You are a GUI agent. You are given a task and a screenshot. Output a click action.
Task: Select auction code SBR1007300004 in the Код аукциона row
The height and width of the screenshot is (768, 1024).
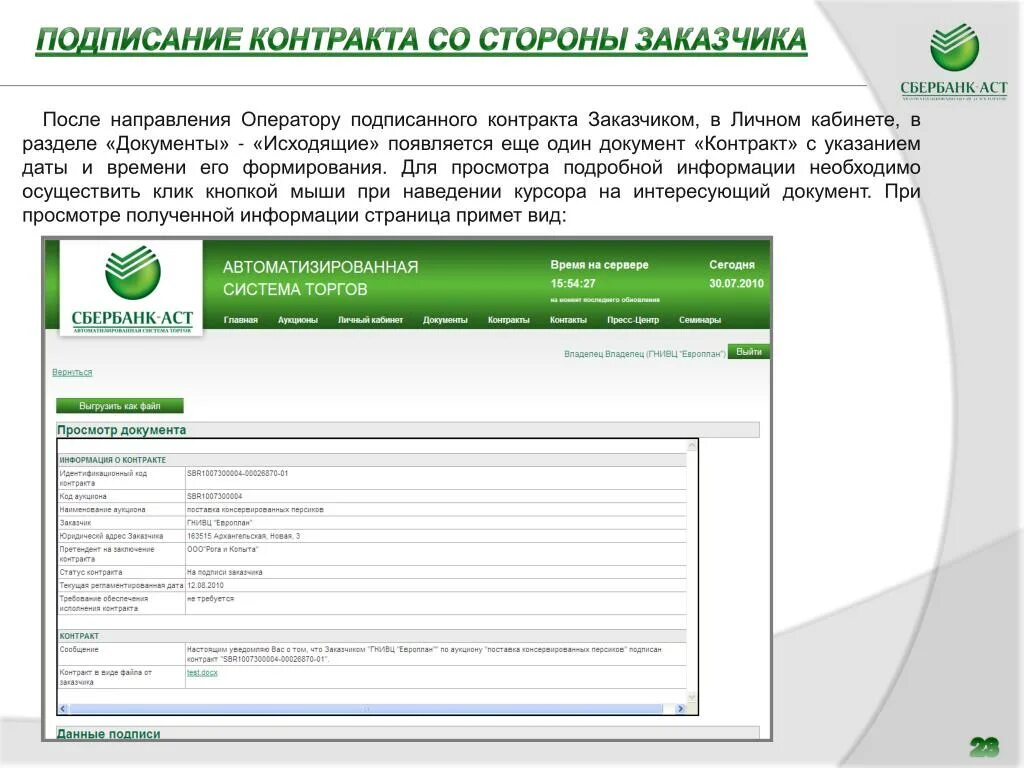[215, 496]
